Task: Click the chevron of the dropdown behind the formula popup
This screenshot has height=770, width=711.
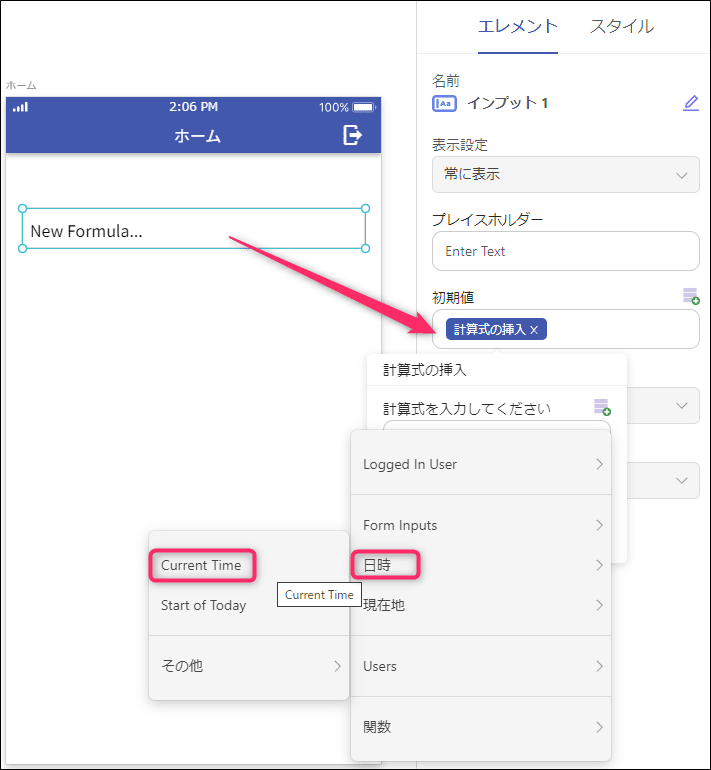Action: point(682,406)
